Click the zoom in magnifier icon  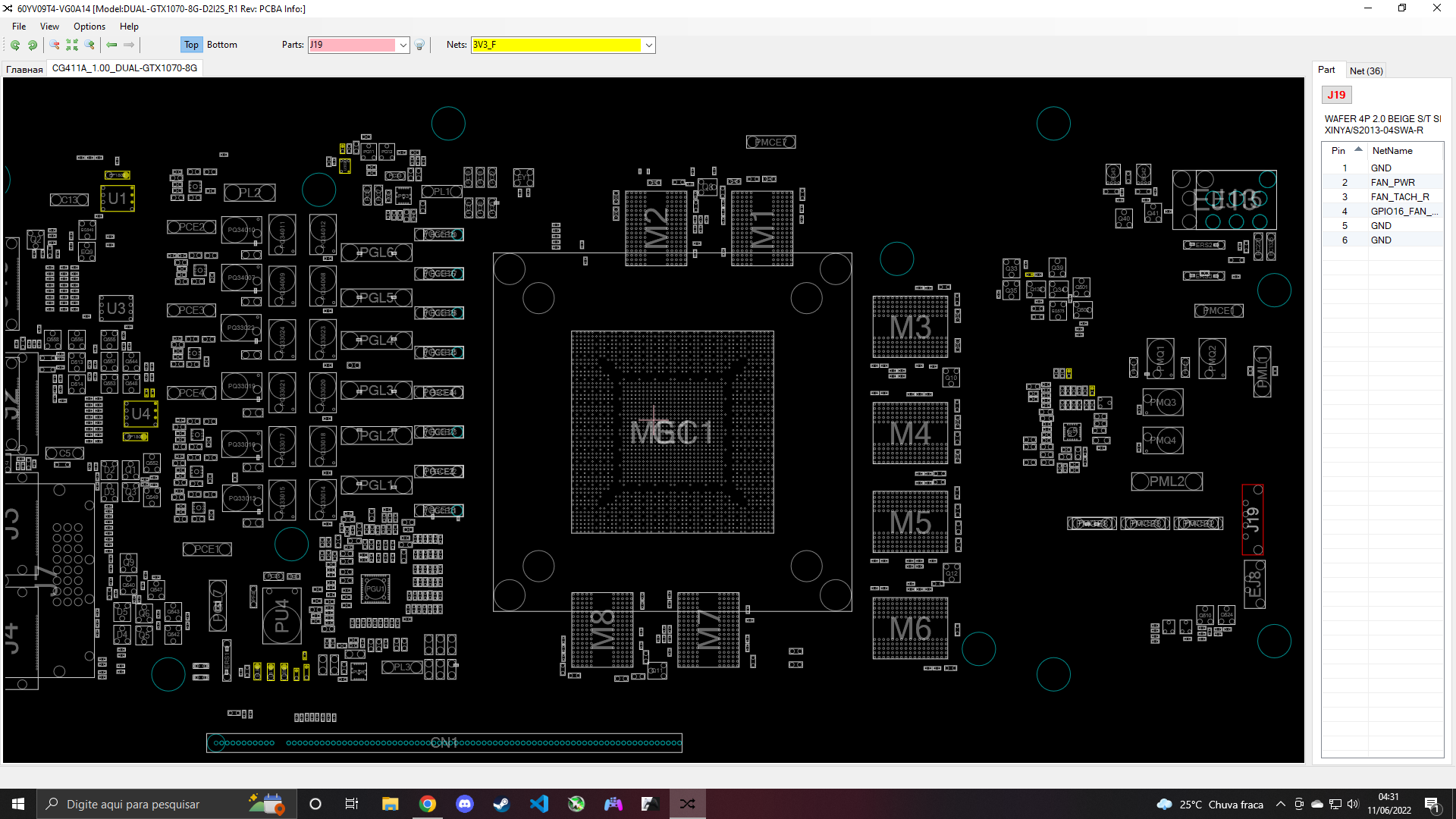pos(89,45)
